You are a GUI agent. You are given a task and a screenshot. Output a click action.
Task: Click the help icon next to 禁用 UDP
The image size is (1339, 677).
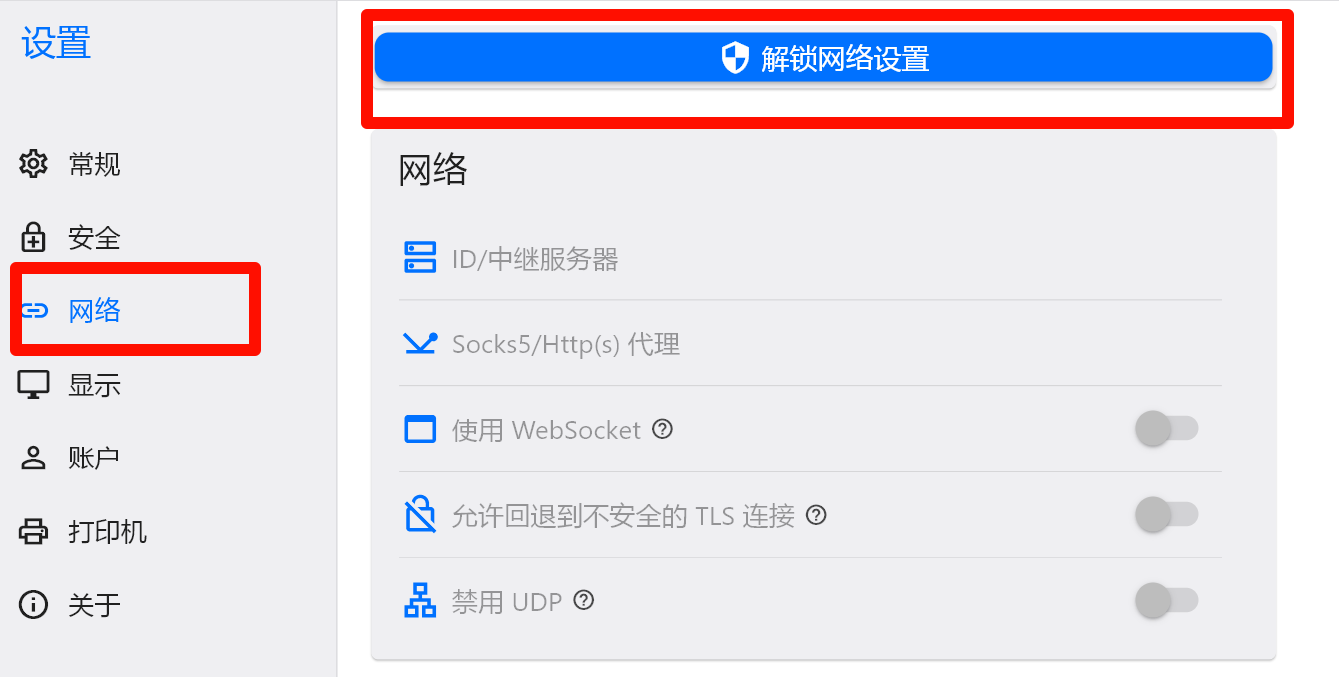[x=584, y=601]
